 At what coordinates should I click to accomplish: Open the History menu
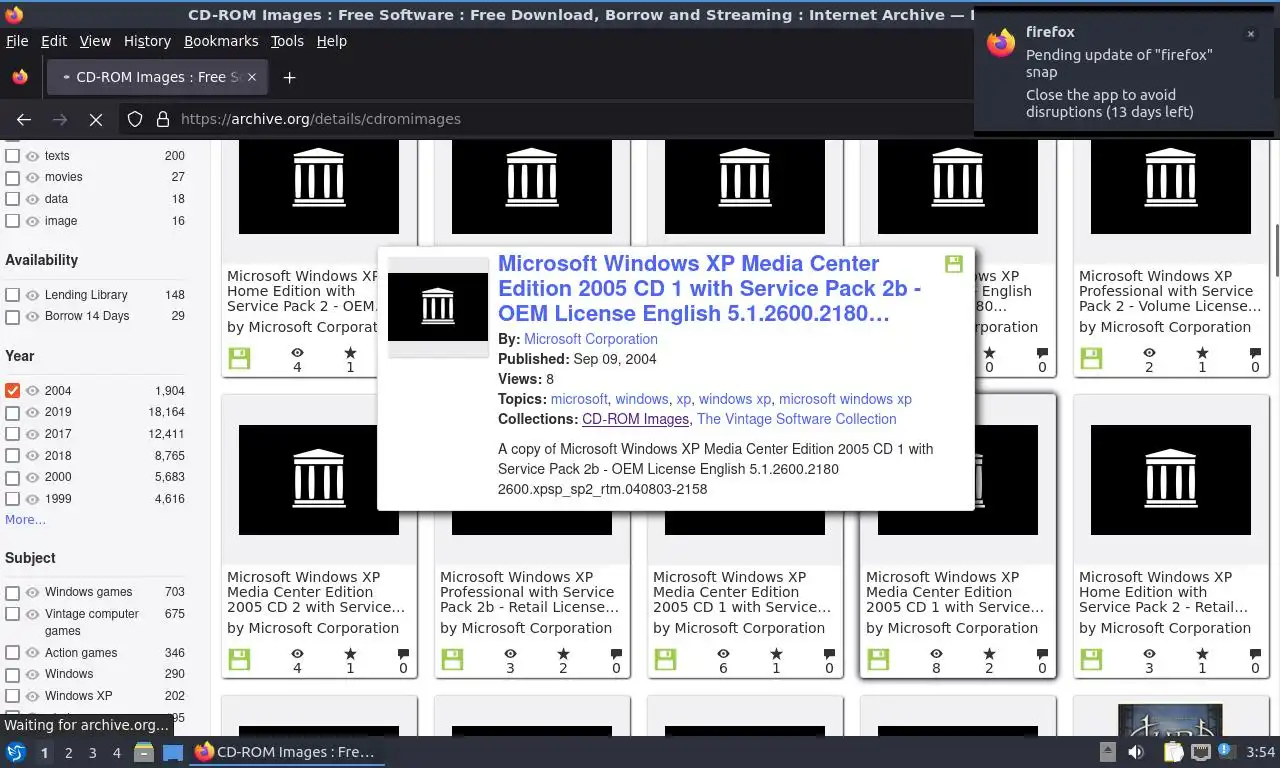147,41
